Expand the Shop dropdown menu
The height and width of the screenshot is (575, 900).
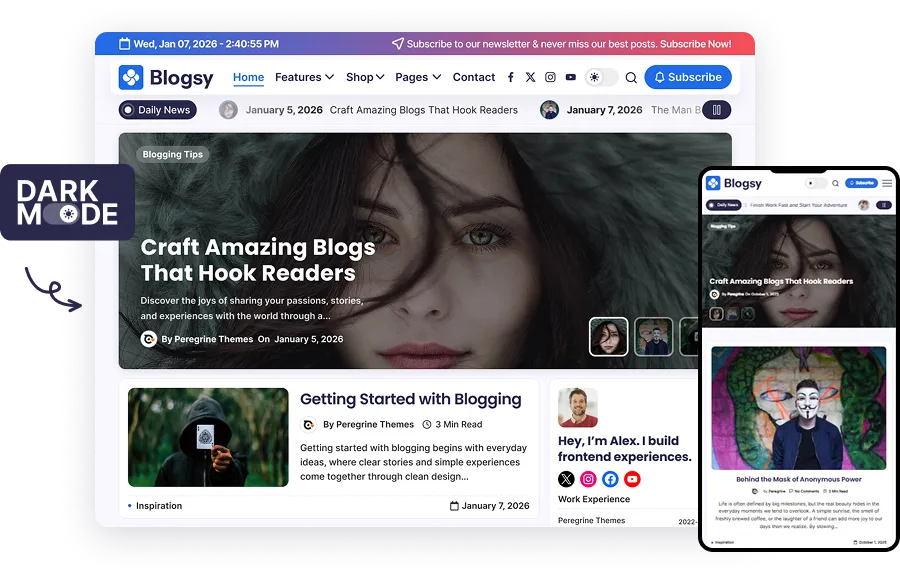365,77
